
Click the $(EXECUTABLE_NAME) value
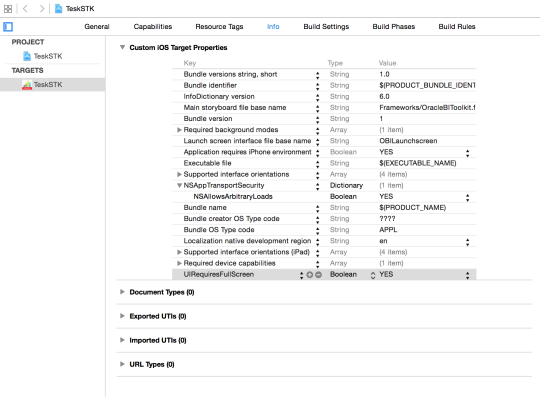click(418, 163)
